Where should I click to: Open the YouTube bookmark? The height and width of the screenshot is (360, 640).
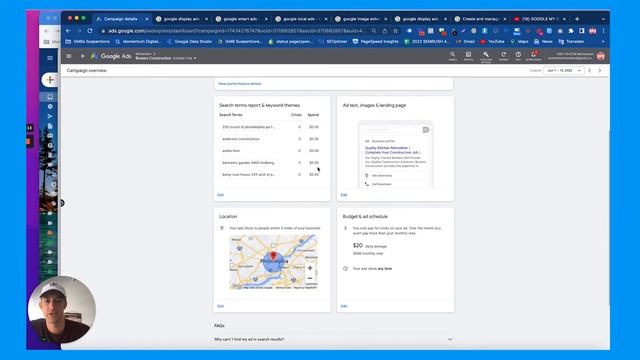(x=492, y=42)
